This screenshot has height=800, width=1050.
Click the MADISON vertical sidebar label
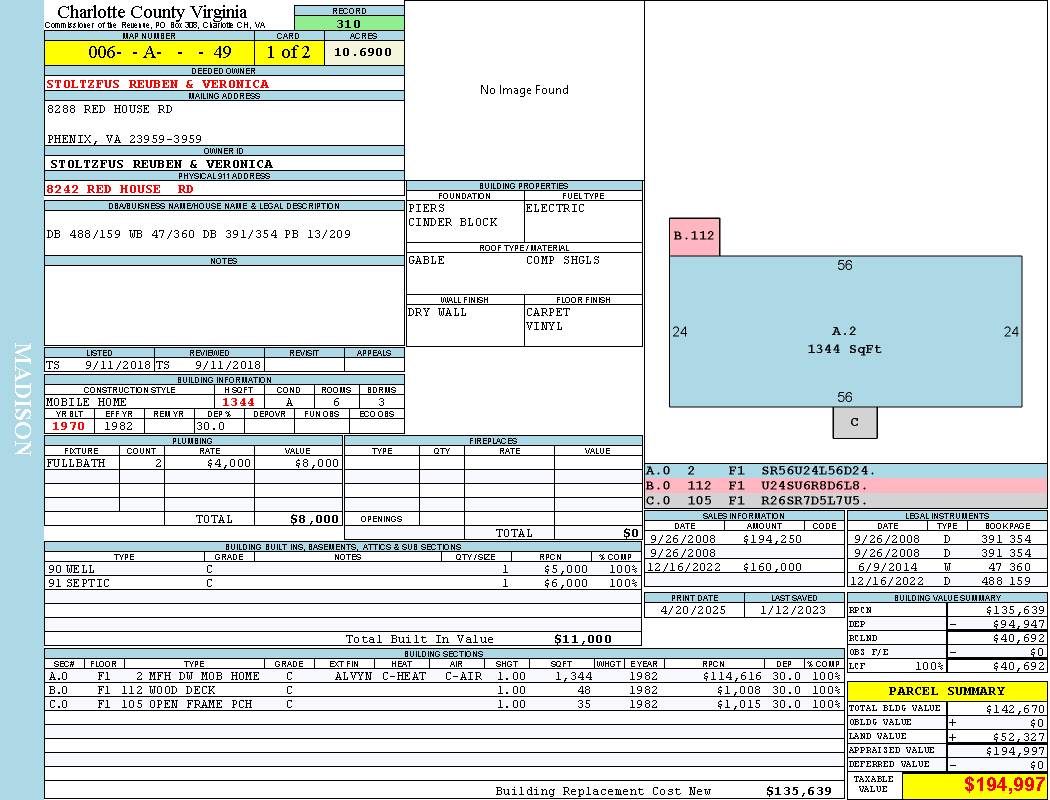click(22, 400)
